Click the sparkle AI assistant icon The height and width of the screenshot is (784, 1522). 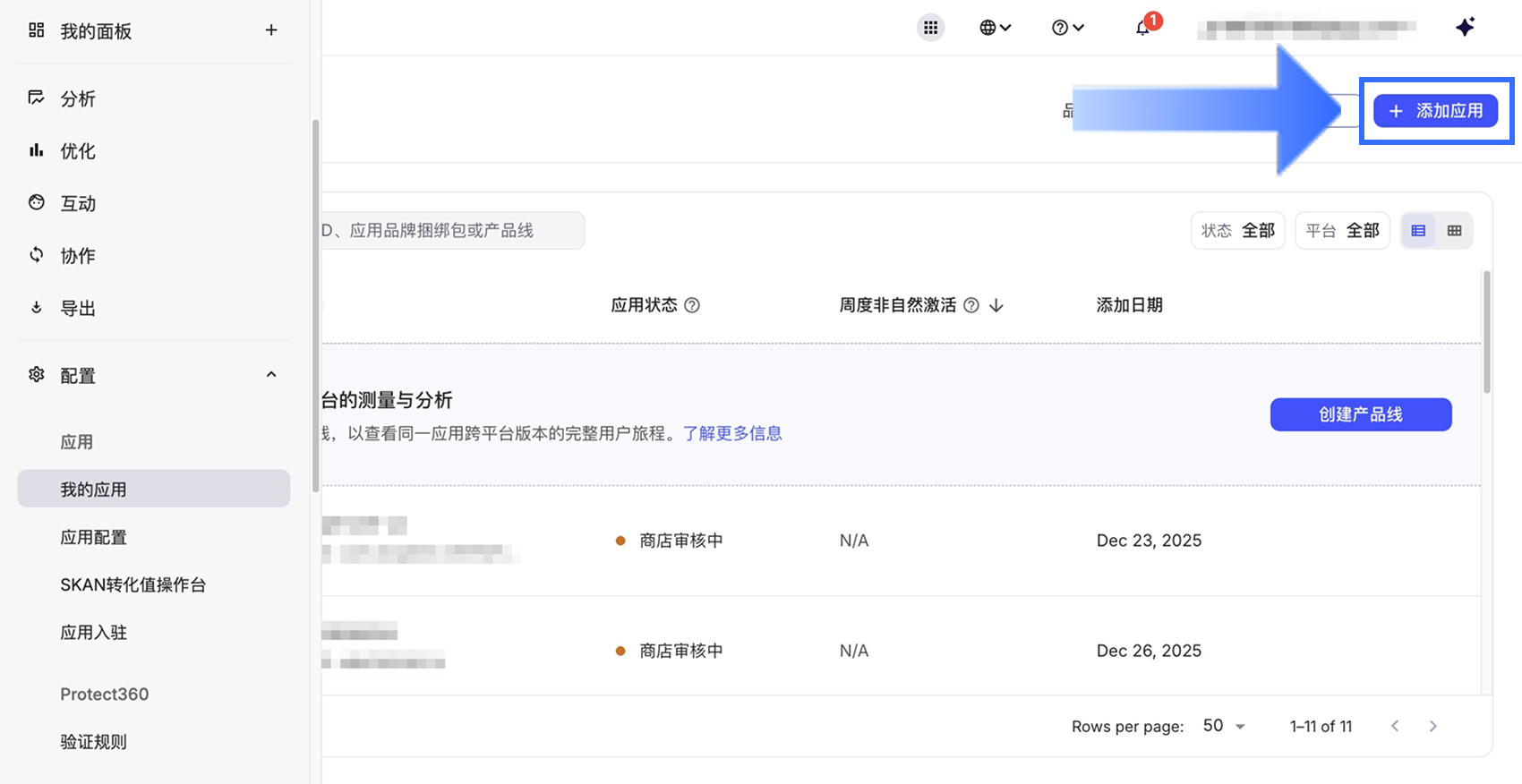(x=1465, y=28)
